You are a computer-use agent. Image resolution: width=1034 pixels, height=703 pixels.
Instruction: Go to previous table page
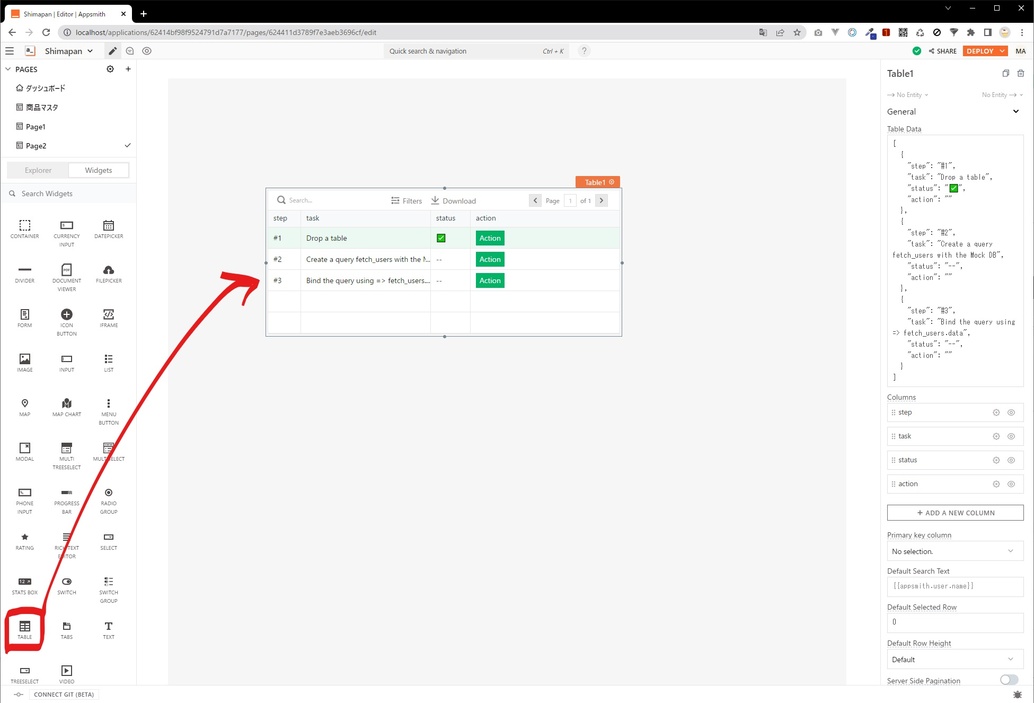click(535, 200)
